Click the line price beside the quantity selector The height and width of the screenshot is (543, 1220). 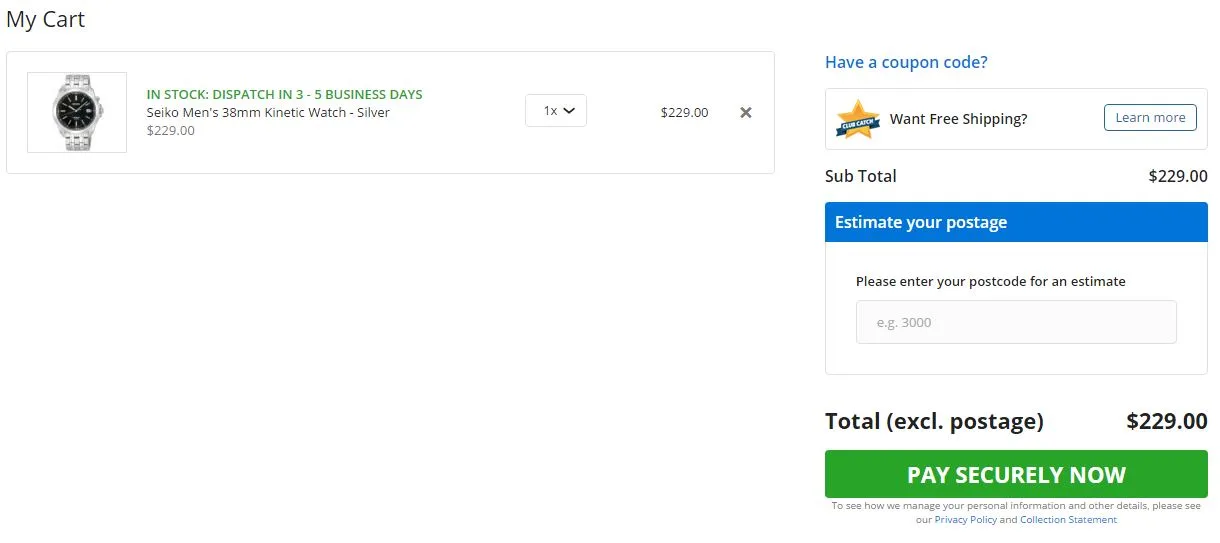[x=684, y=113]
